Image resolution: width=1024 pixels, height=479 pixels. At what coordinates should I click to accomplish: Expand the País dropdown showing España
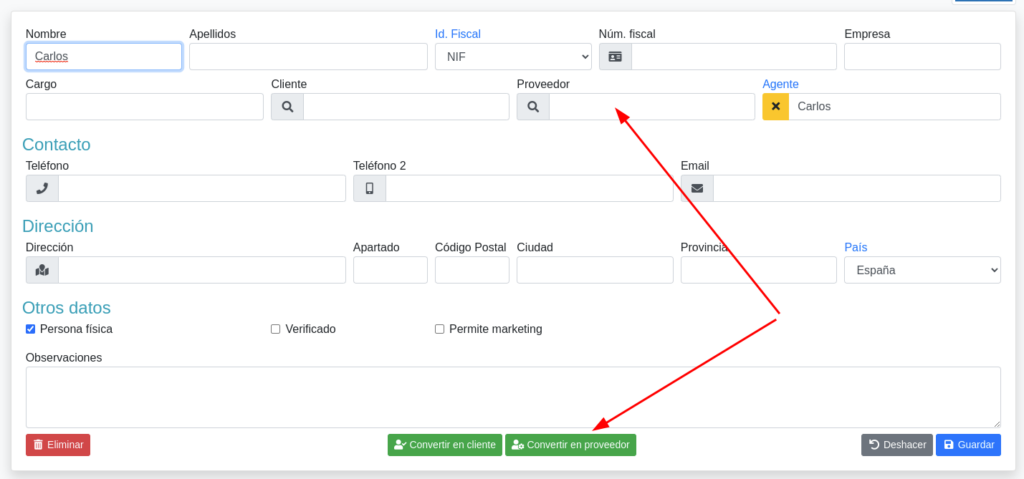point(922,270)
